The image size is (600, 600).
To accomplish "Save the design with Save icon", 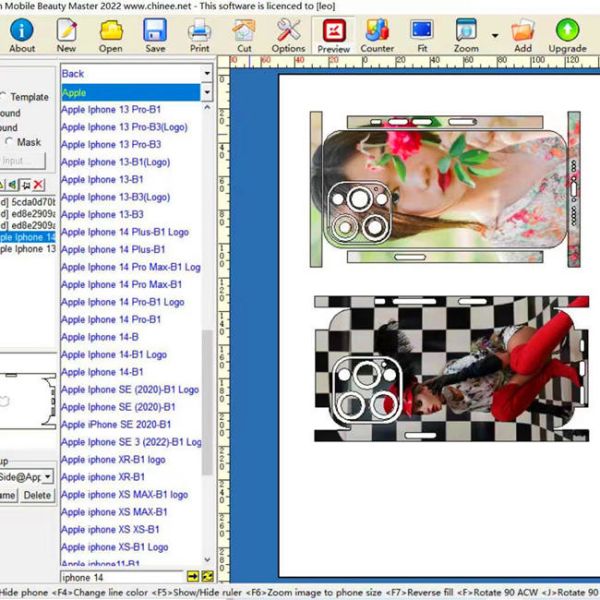I will click(155, 34).
